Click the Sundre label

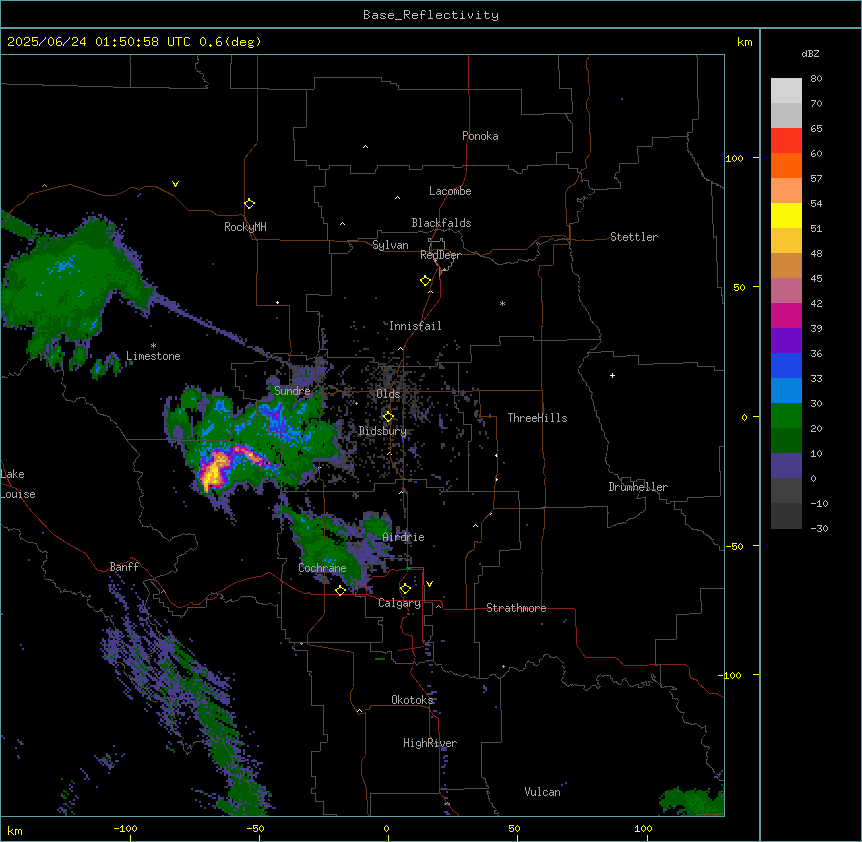point(292,391)
